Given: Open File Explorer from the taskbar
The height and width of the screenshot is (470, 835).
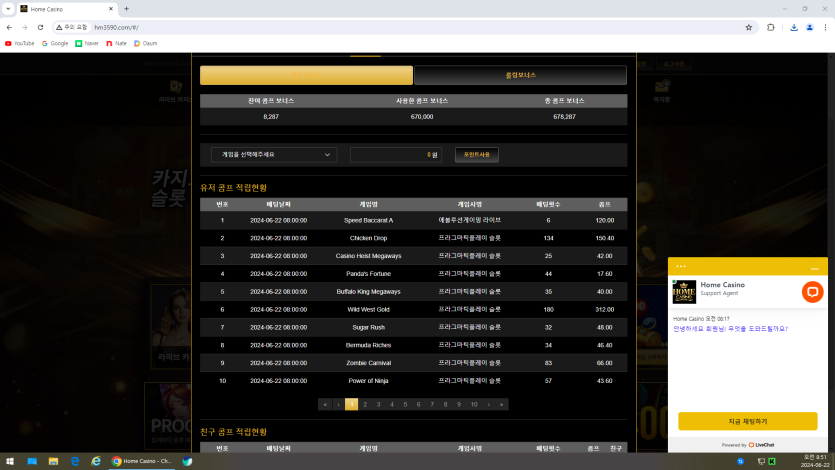Looking at the screenshot, I should coord(53,461).
